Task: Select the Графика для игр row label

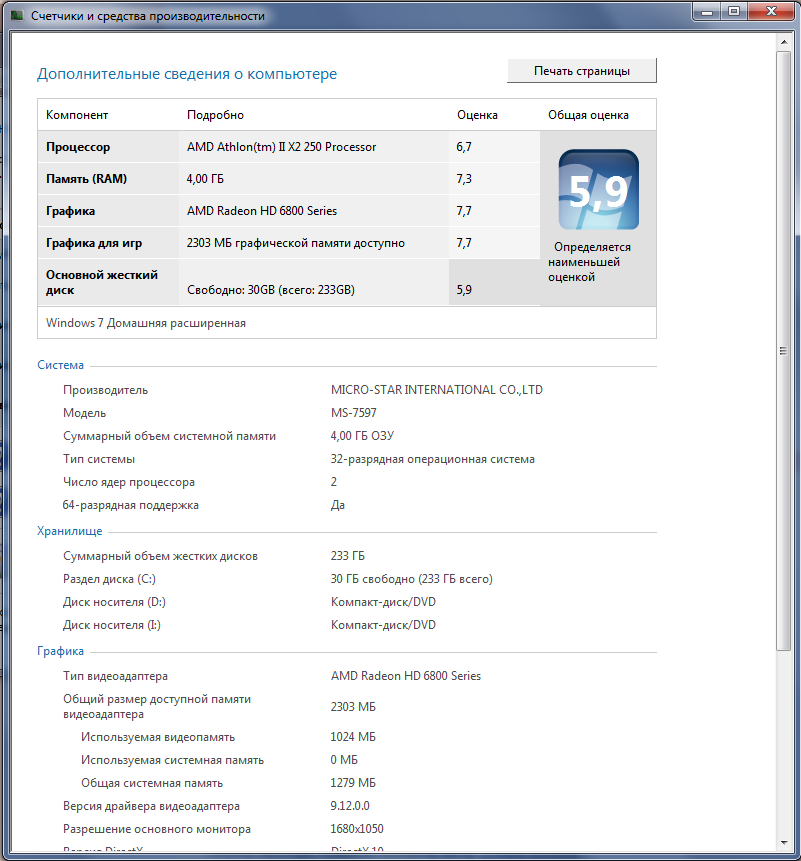Action: [x=94, y=243]
